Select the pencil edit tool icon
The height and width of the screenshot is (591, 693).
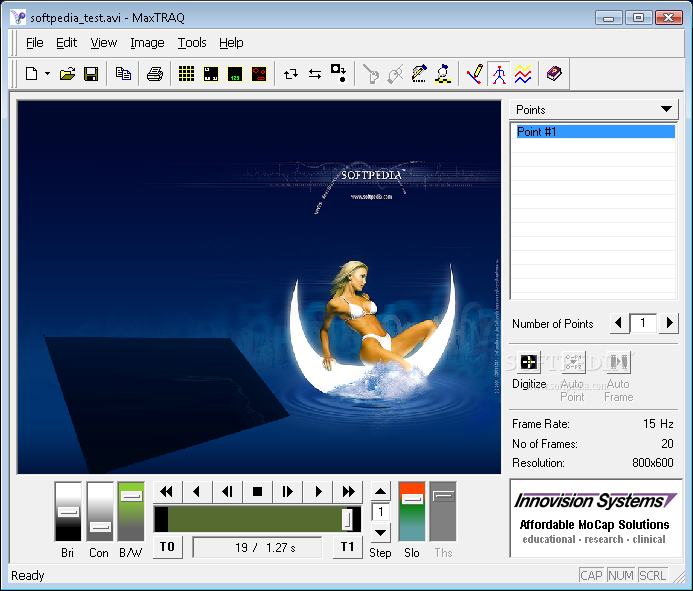coord(419,74)
